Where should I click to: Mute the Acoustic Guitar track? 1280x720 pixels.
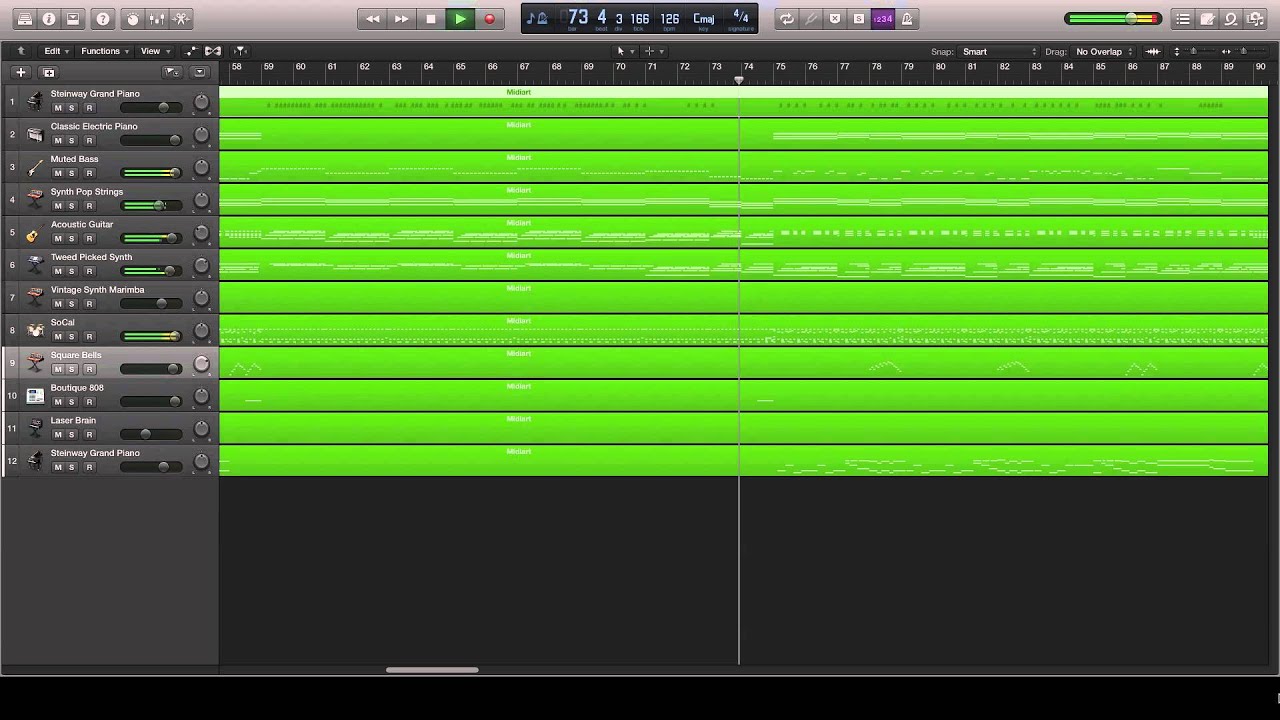pyautogui.click(x=57, y=238)
